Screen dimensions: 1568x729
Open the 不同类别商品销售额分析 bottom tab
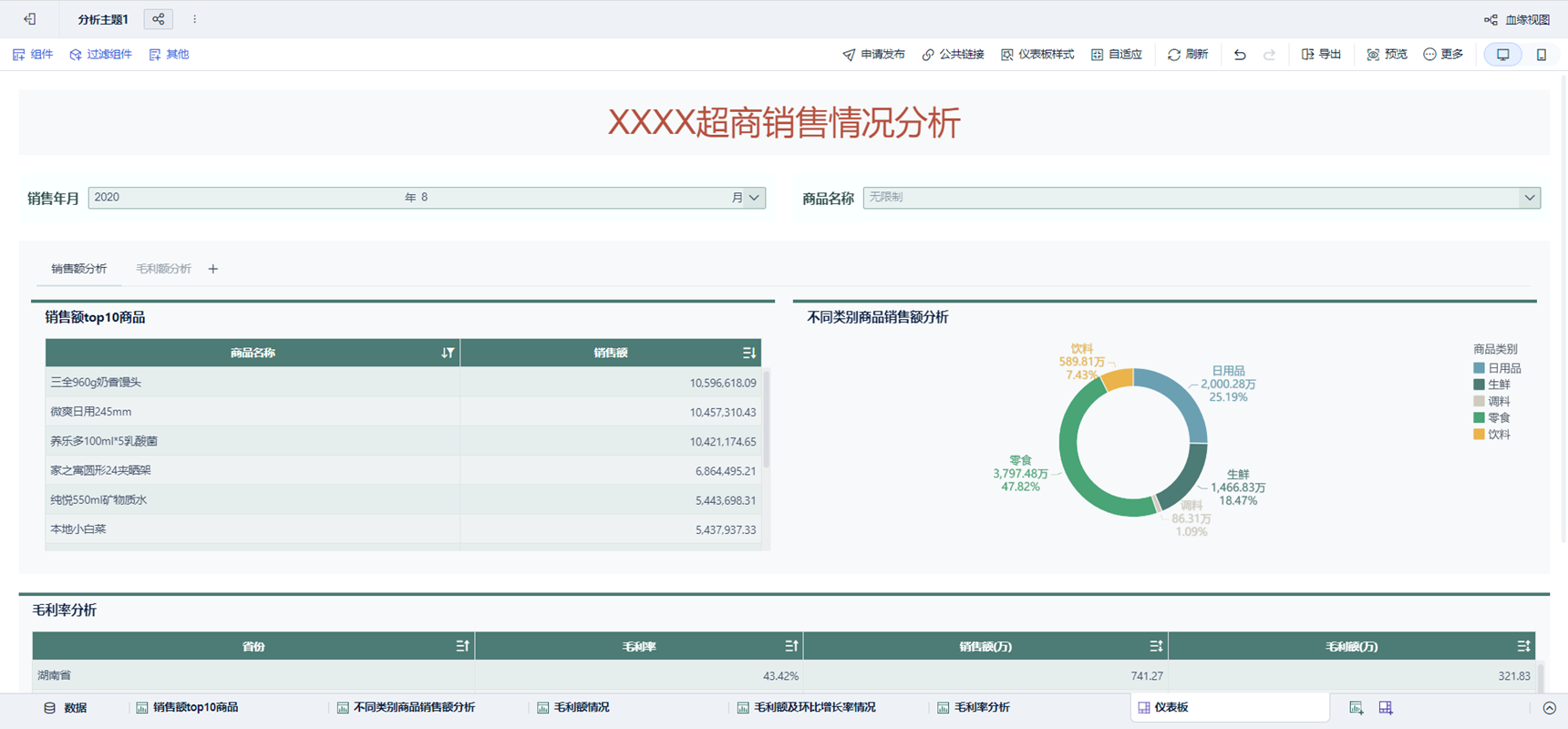click(406, 708)
